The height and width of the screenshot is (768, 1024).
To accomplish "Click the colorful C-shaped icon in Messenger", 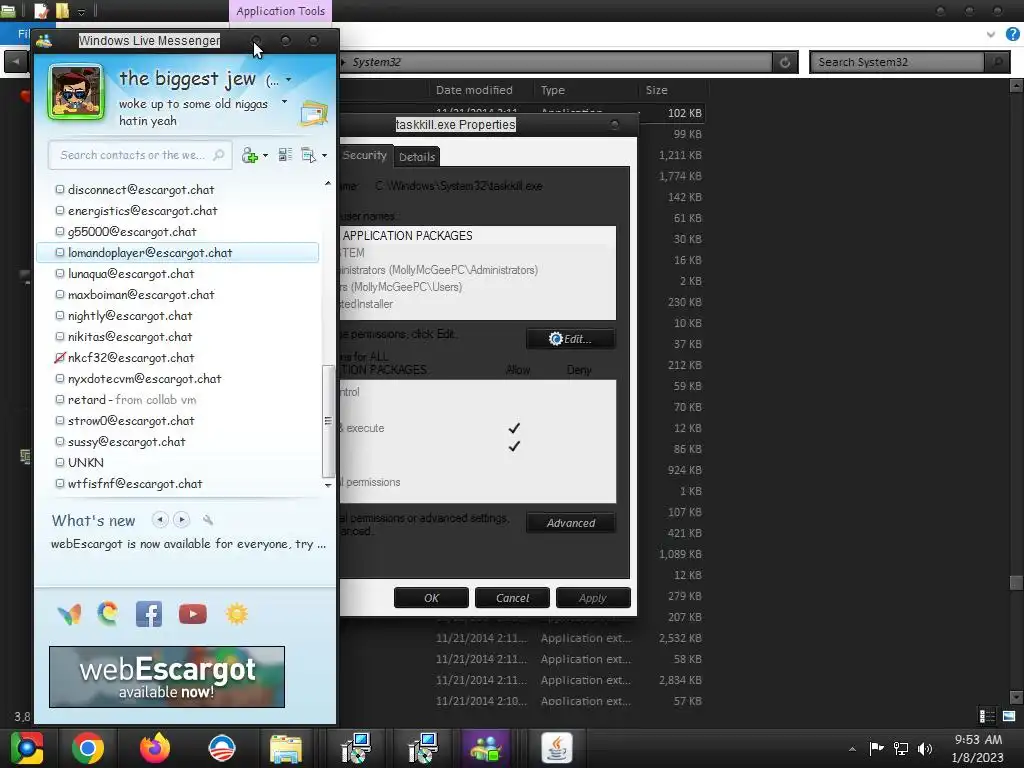I will pos(108,614).
